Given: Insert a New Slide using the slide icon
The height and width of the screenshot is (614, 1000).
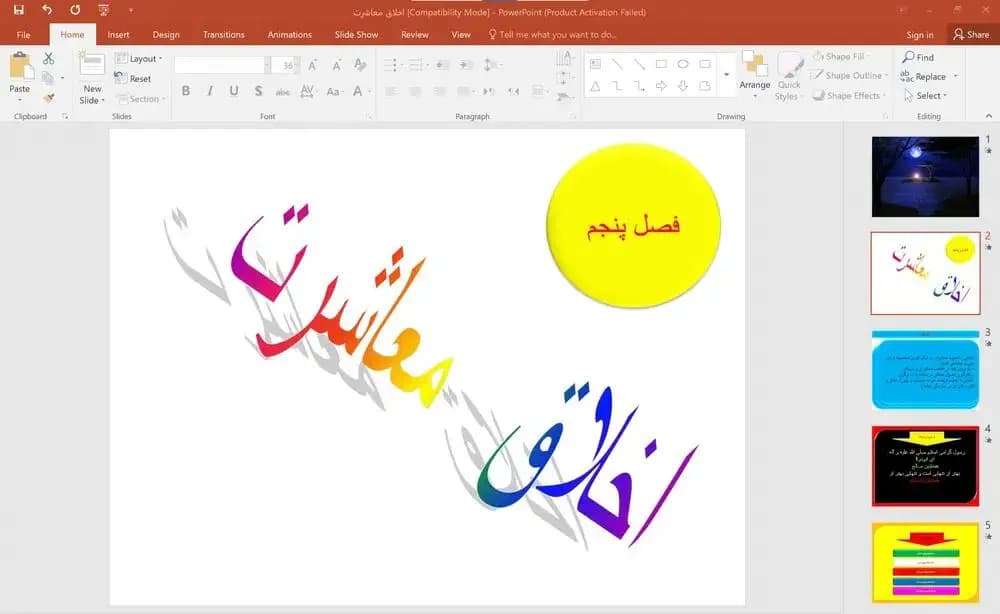Looking at the screenshot, I should (x=92, y=65).
